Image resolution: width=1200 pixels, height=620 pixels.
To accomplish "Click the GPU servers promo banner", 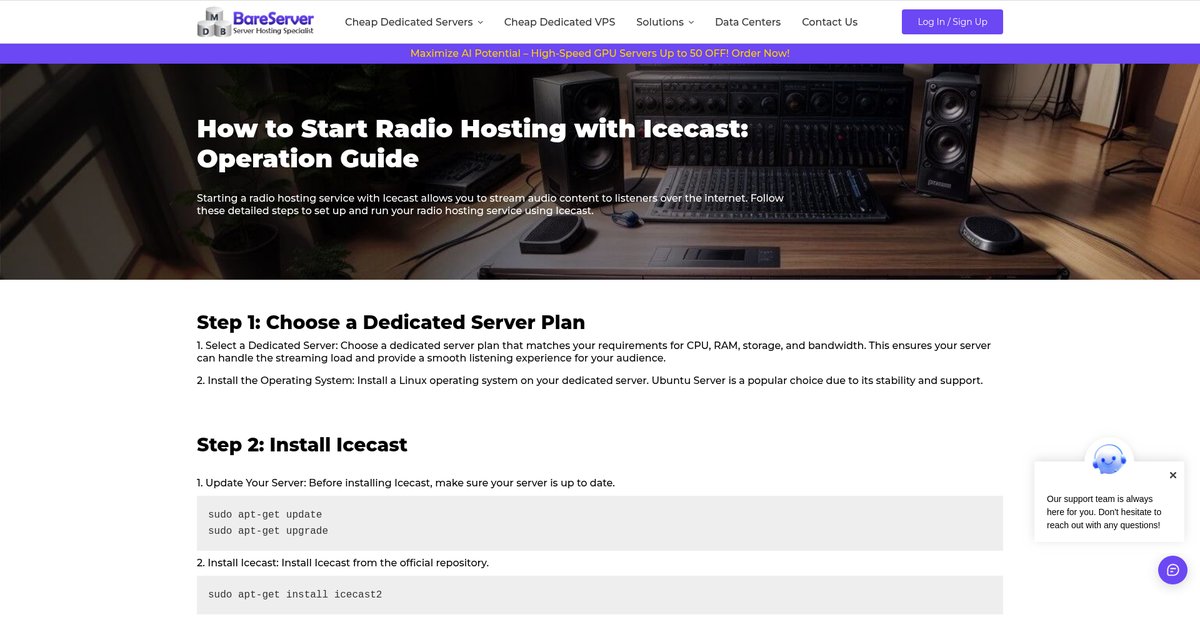I will pyautogui.click(x=600, y=53).
